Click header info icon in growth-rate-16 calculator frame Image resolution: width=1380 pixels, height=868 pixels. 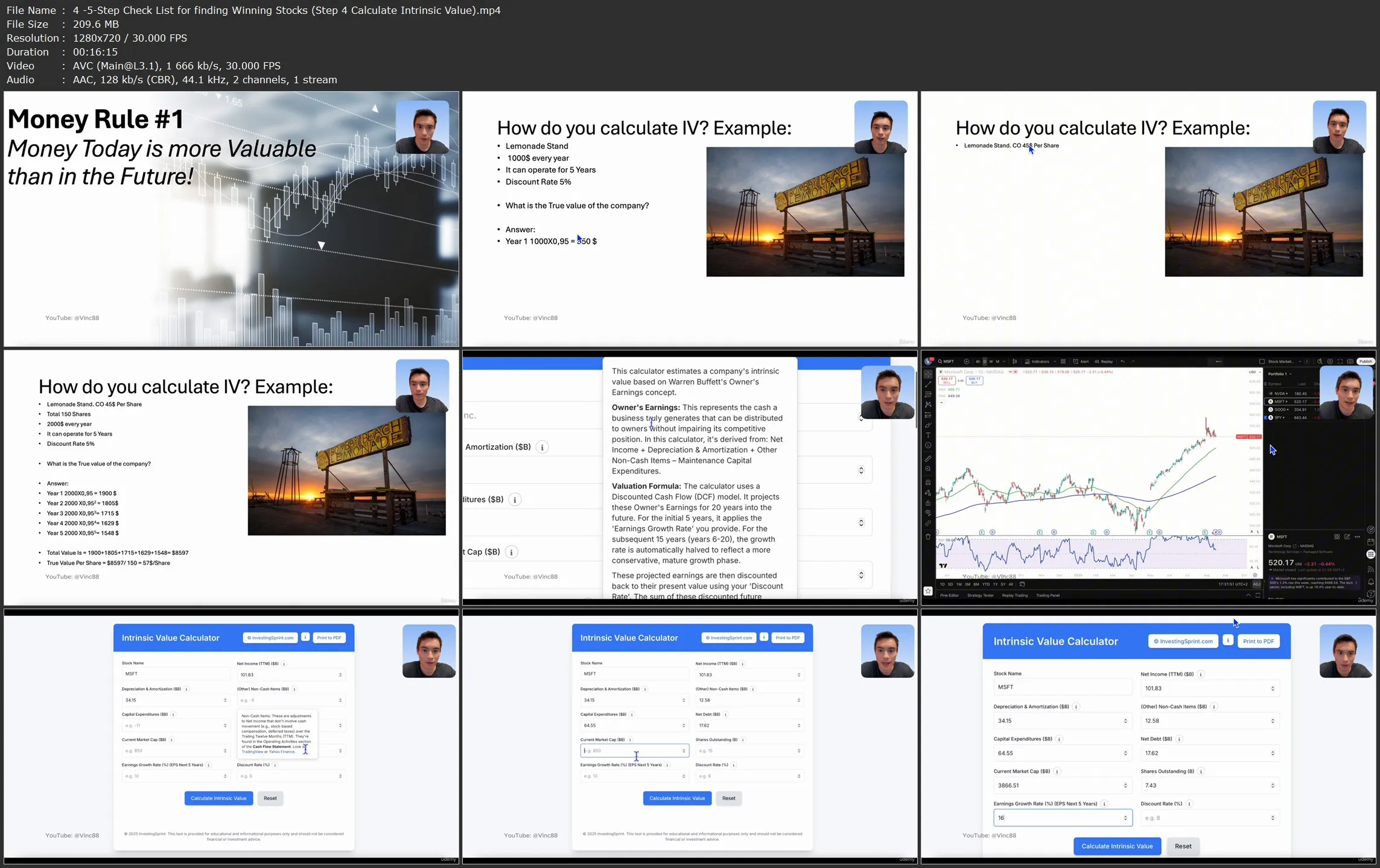pos(1228,641)
